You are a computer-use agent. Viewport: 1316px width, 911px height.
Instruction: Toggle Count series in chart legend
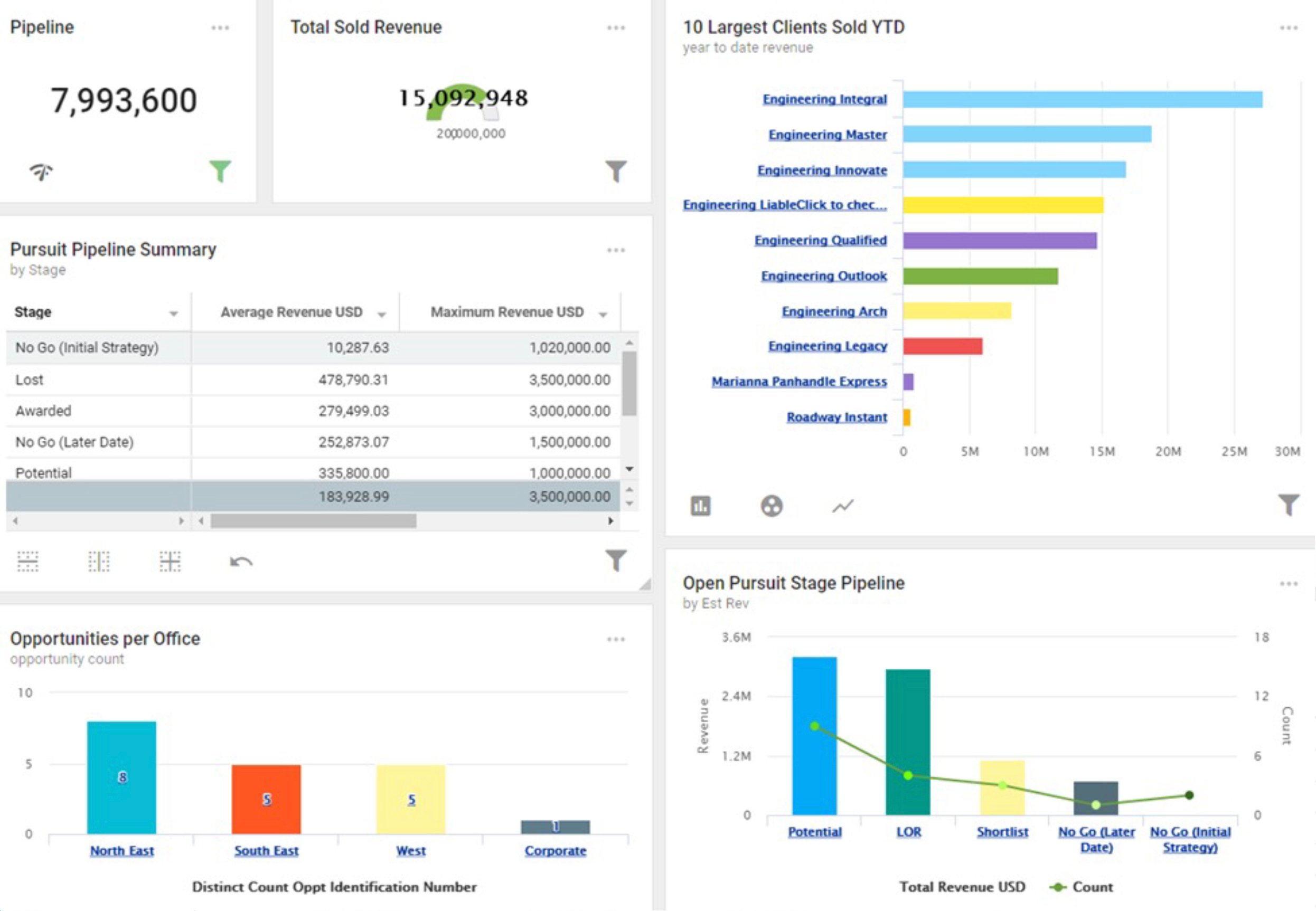pyautogui.click(x=1082, y=887)
